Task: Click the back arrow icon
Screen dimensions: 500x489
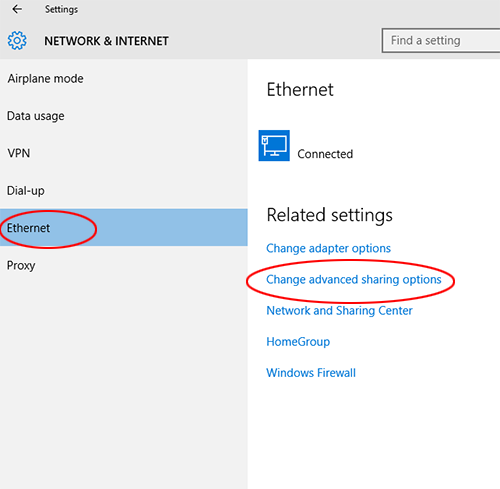Action: pyautogui.click(x=17, y=9)
